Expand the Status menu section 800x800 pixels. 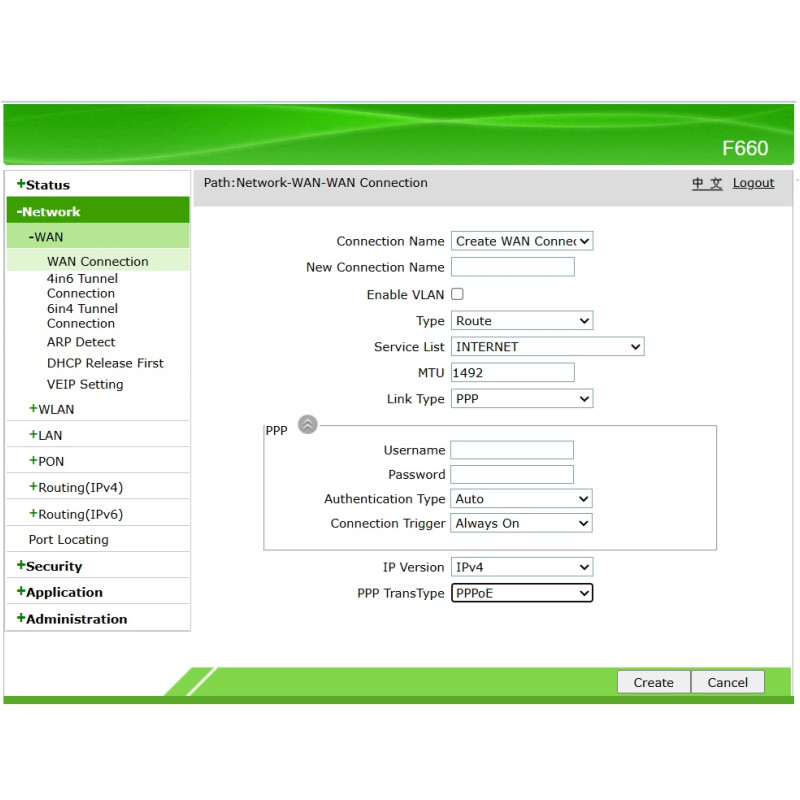coord(47,185)
